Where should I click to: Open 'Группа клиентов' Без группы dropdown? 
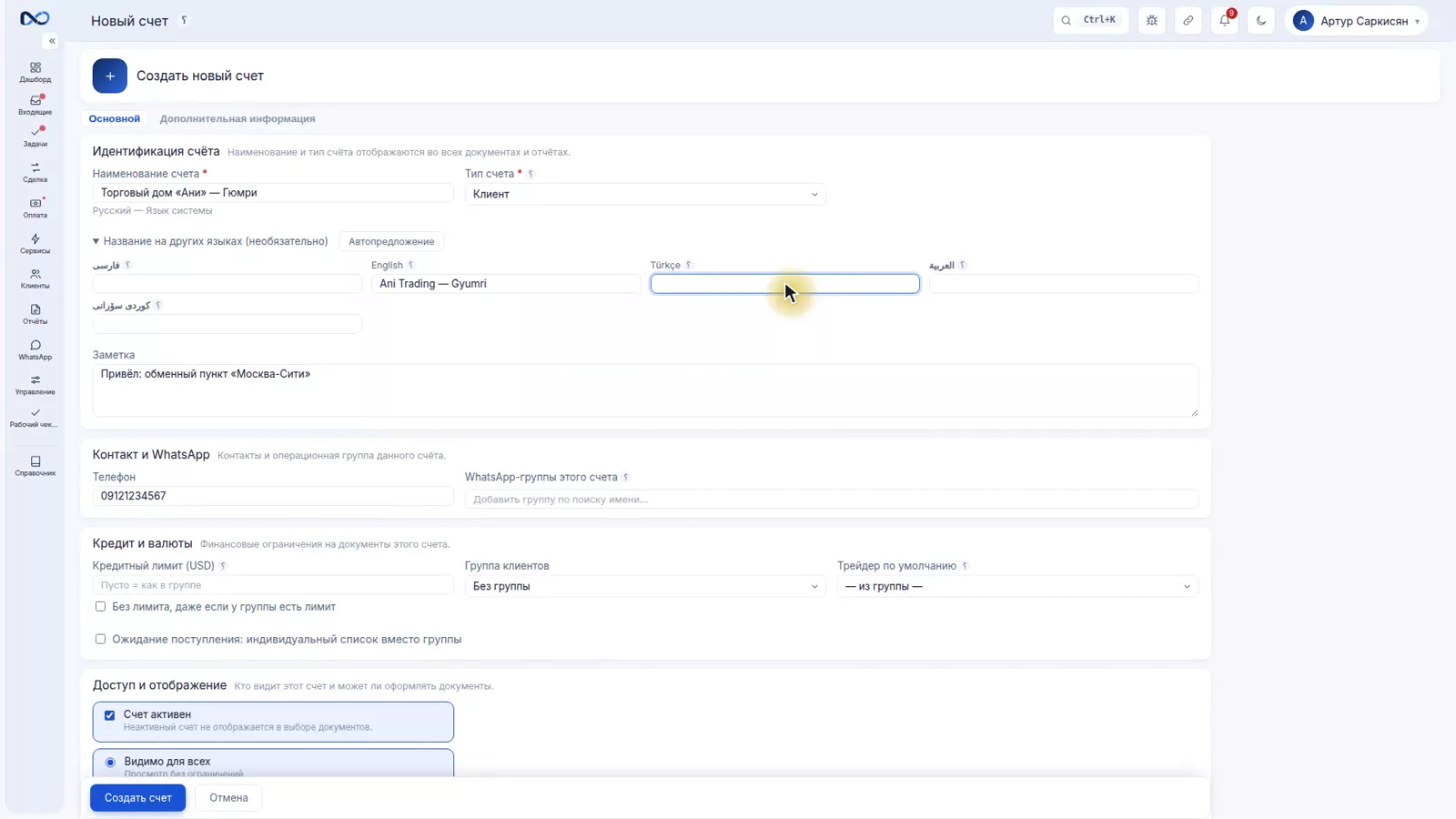pyautogui.click(x=645, y=586)
